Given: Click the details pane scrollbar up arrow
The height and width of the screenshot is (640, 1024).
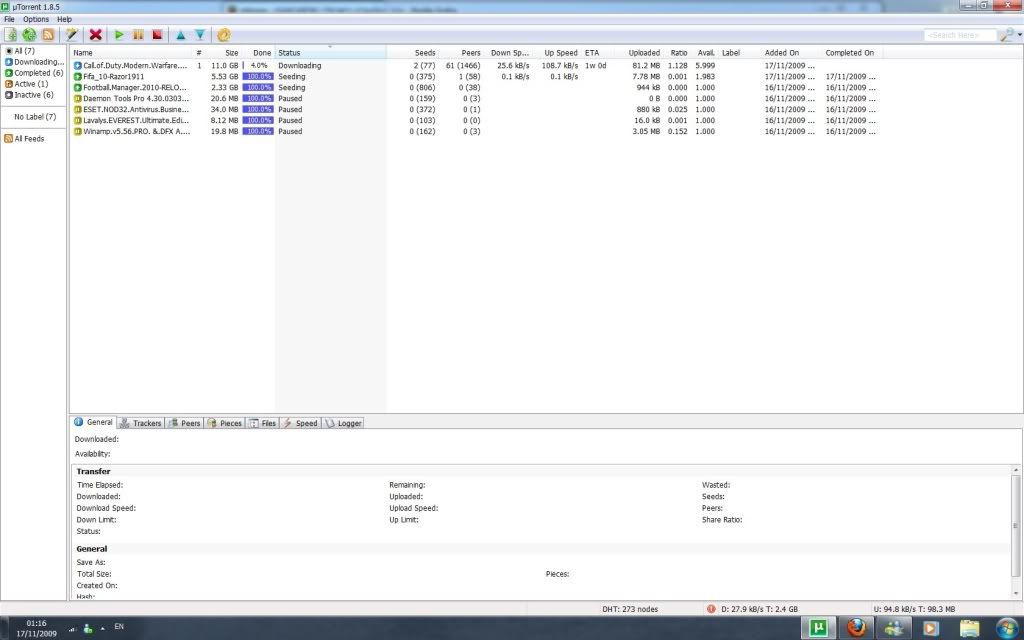Looking at the screenshot, I should coord(1016,470).
